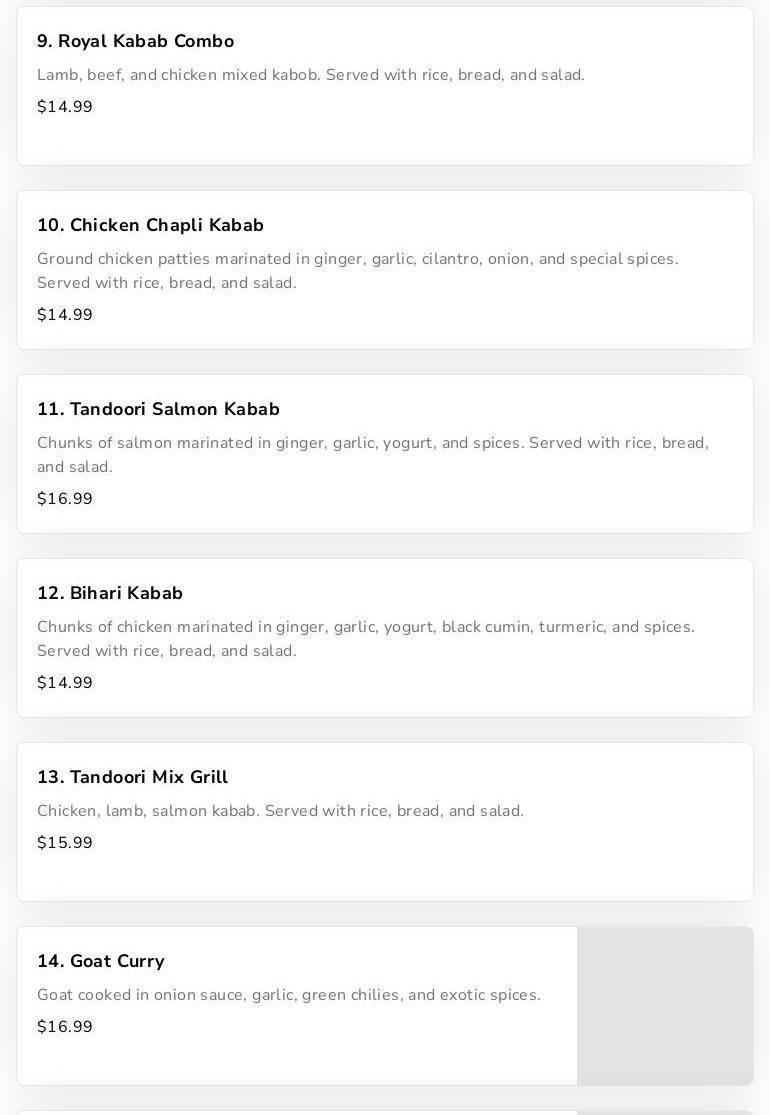770x1115 pixels.
Task: Open the Bihari Kabab menu title
Action: tap(110, 593)
